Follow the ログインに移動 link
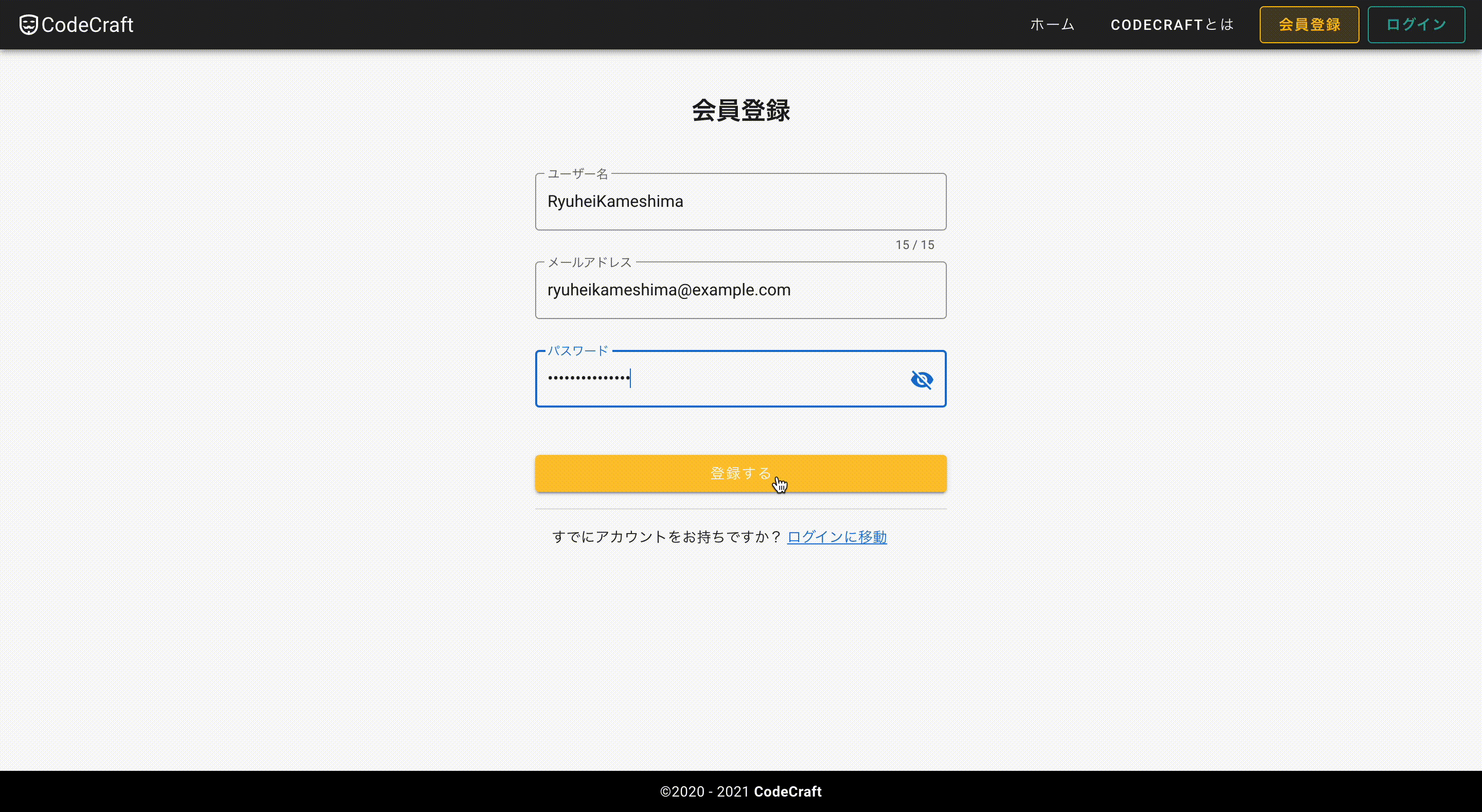 pos(837,537)
